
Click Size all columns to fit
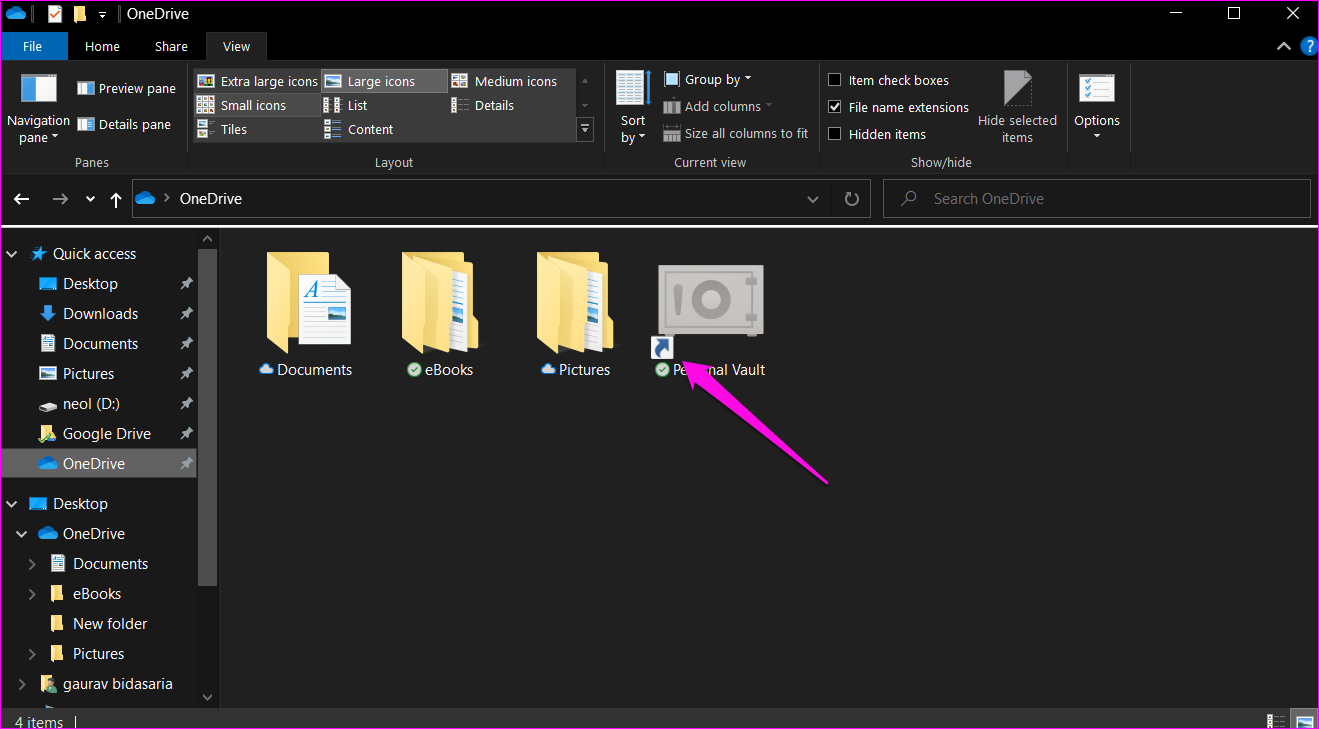735,133
